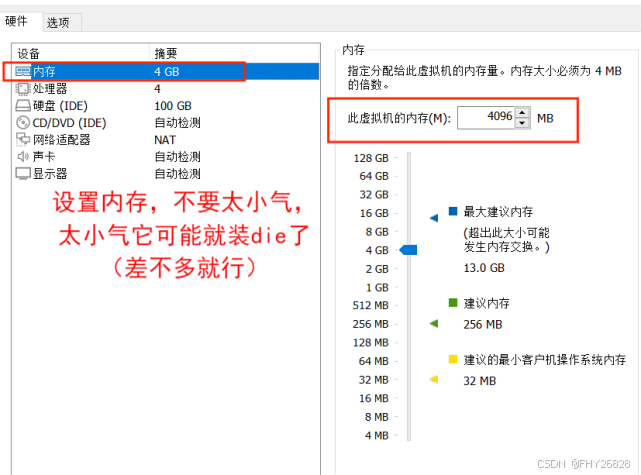Image resolution: width=641 pixels, height=475 pixels.
Task: Click the 8 MB scale label
Action: [377, 417]
